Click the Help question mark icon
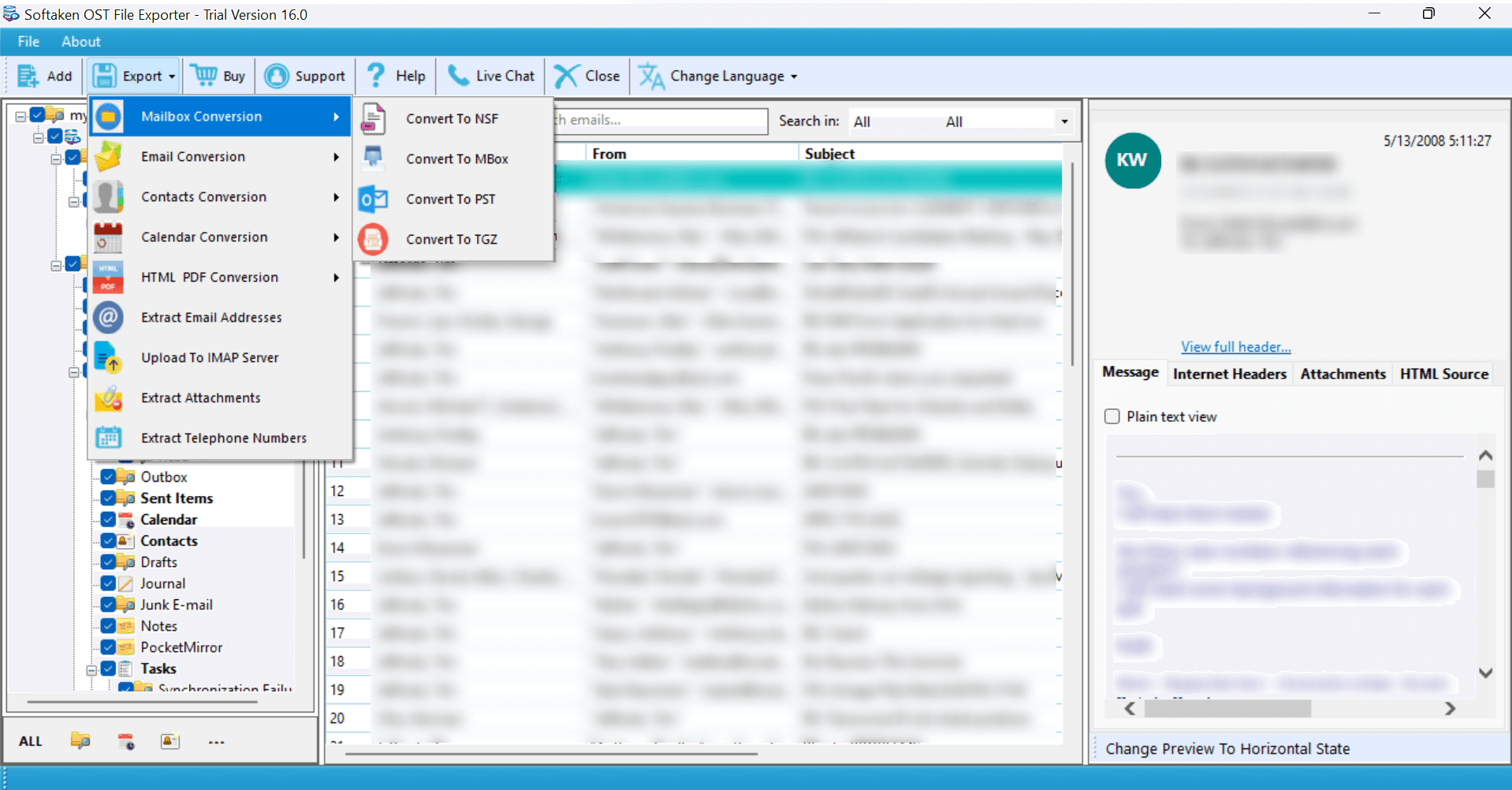This screenshot has height=790, width=1512. 376,76
